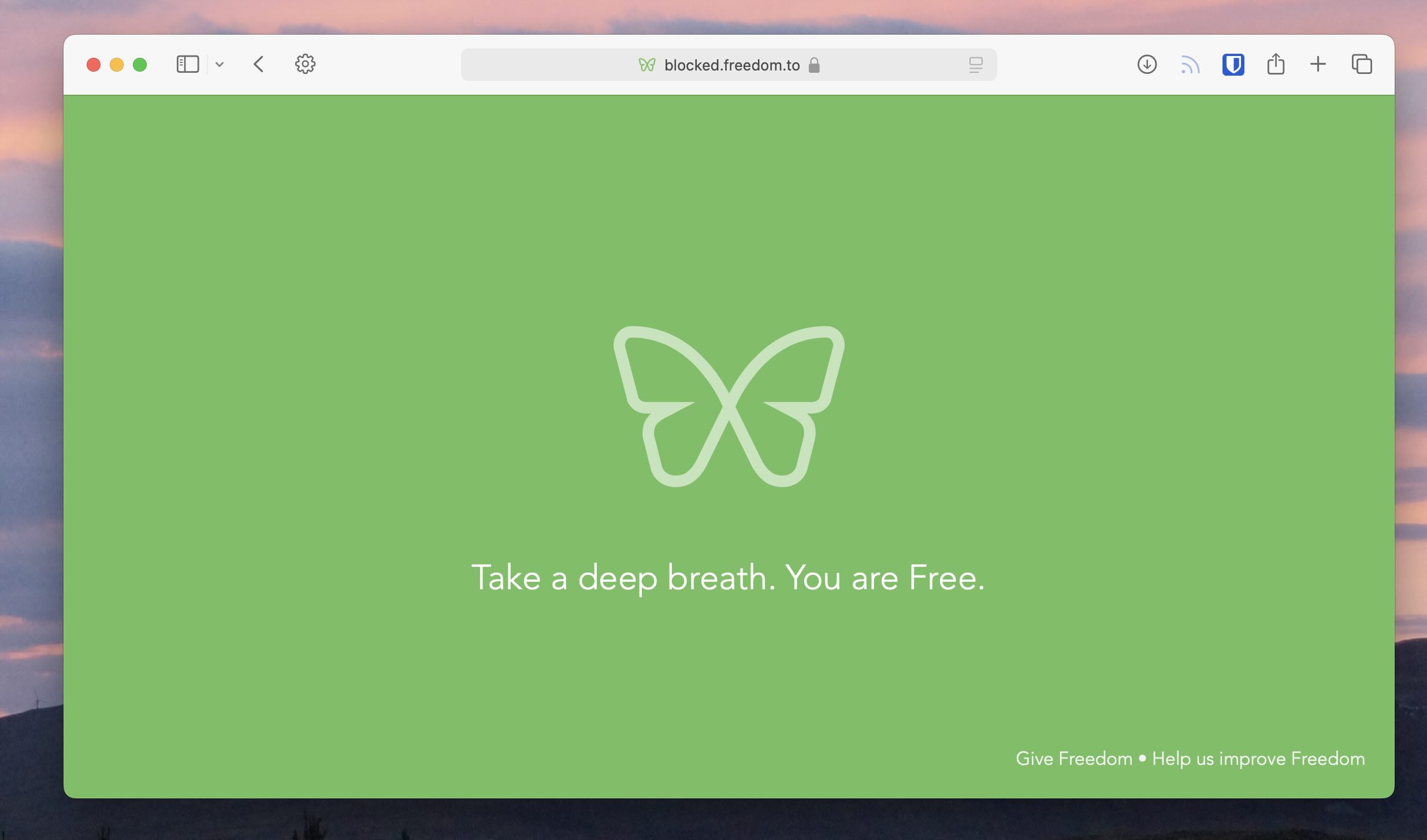The height and width of the screenshot is (840, 1427).
Task: Open the Share menu
Action: click(x=1276, y=64)
